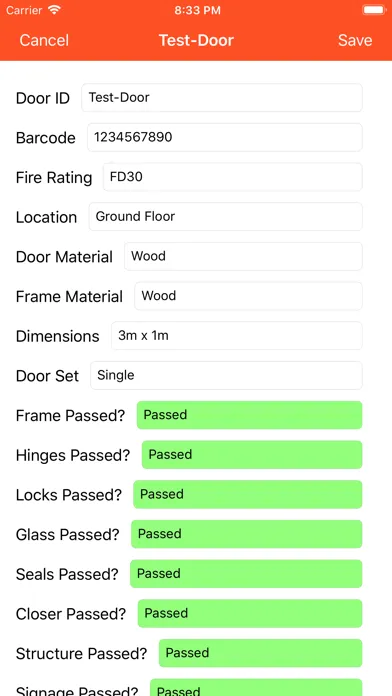Toggle the Locks Passed status
The image size is (392, 696).
pyautogui.click(x=248, y=494)
